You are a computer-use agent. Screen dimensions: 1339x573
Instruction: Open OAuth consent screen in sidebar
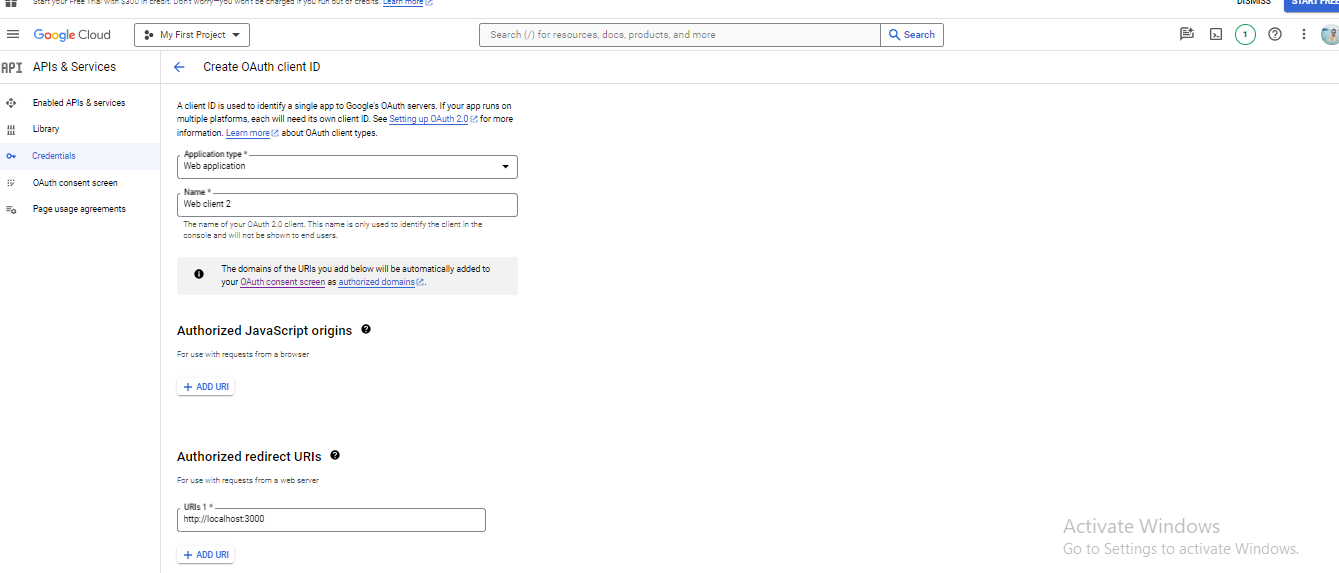click(x=75, y=183)
